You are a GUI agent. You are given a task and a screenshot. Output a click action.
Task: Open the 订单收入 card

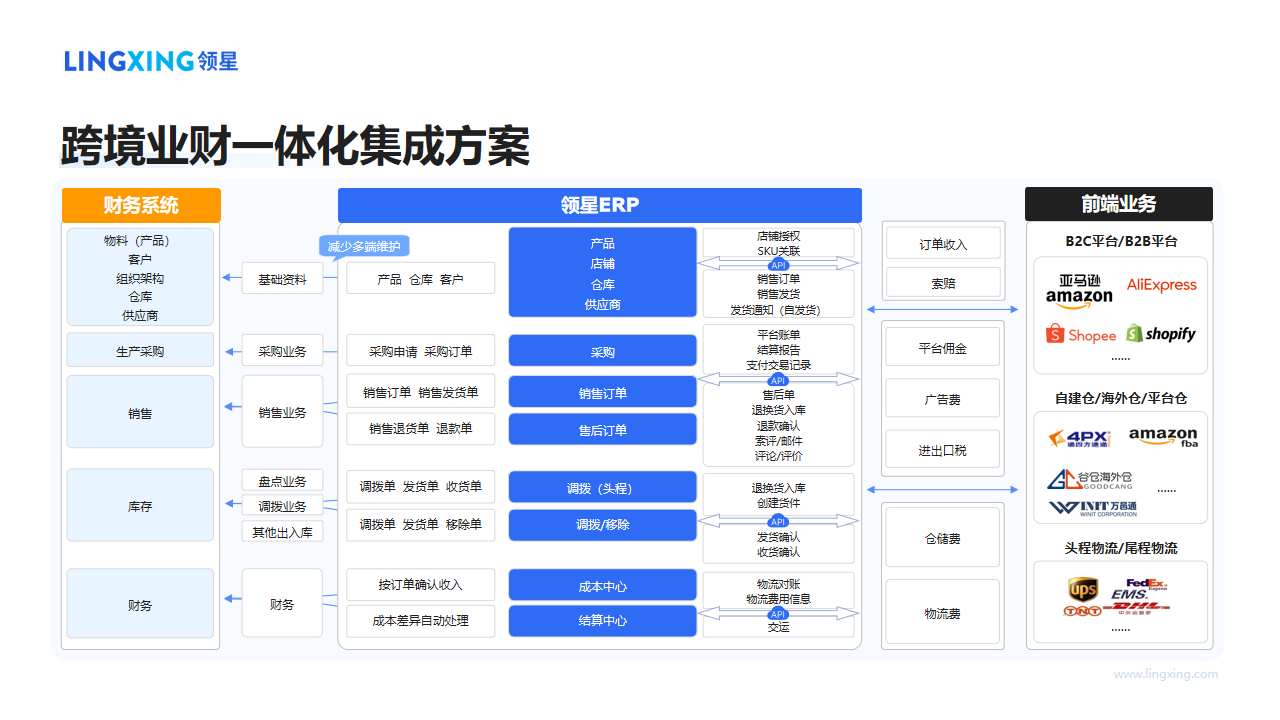pyautogui.click(x=941, y=242)
